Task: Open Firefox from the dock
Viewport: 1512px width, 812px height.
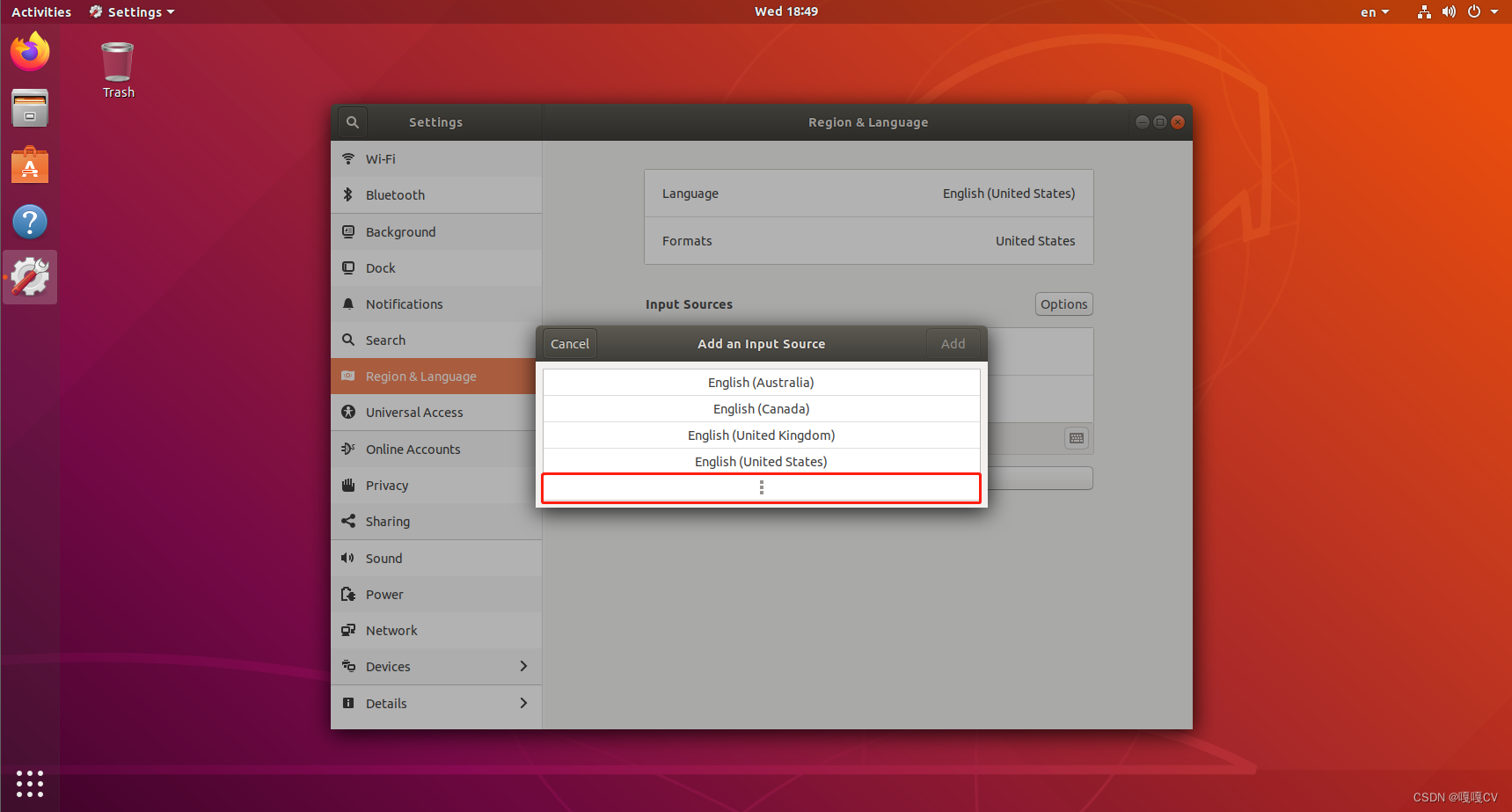Action: pos(30,51)
